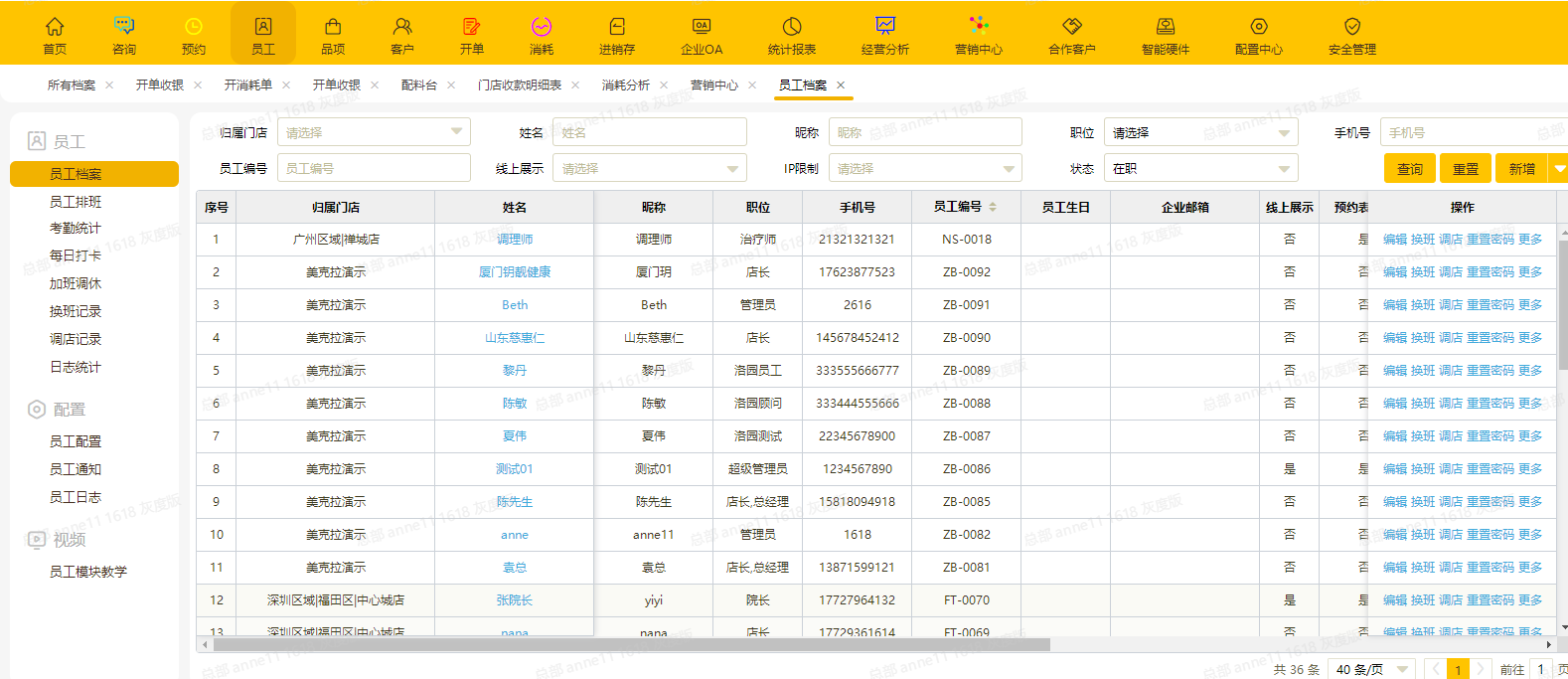Close the 开消耗单 tab

tap(286, 85)
